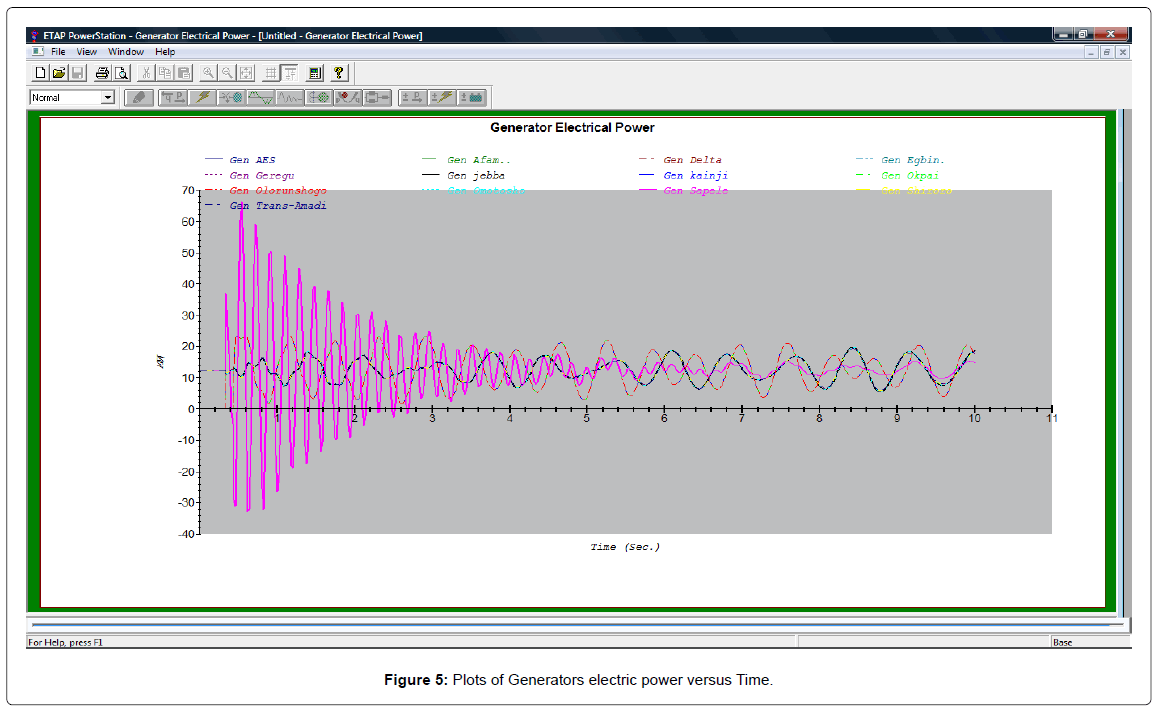Click the 'Gen Trans-Amadi' legend entry

point(266,206)
